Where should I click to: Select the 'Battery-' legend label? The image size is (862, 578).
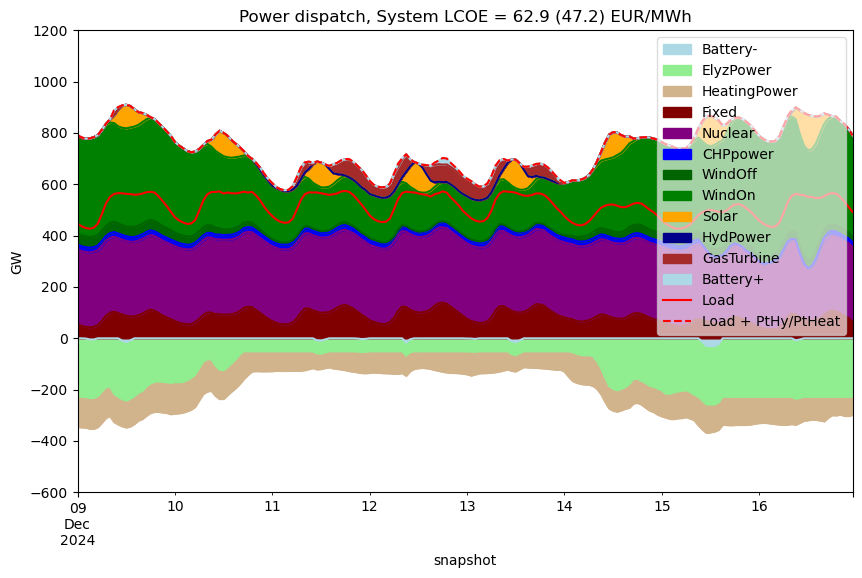coord(729,49)
